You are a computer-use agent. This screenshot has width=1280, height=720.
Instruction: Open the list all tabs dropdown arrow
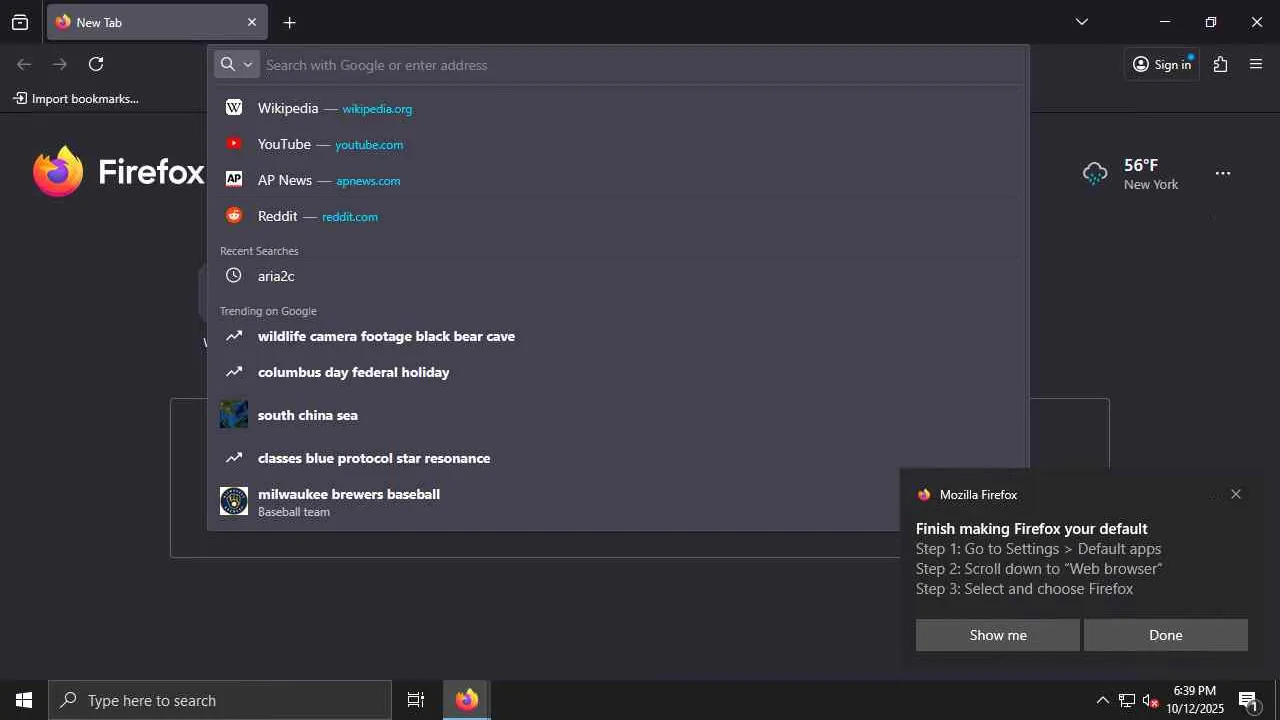pos(1081,22)
